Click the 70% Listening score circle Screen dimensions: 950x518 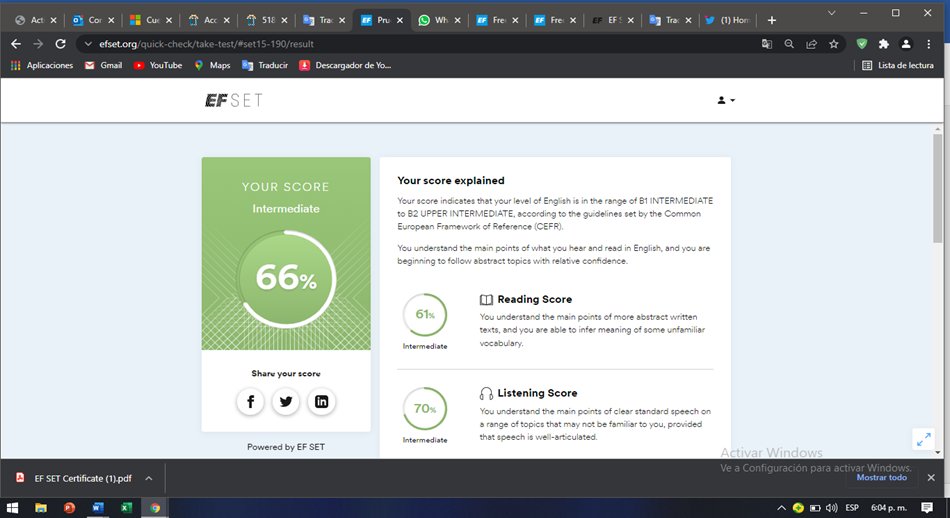click(425, 409)
